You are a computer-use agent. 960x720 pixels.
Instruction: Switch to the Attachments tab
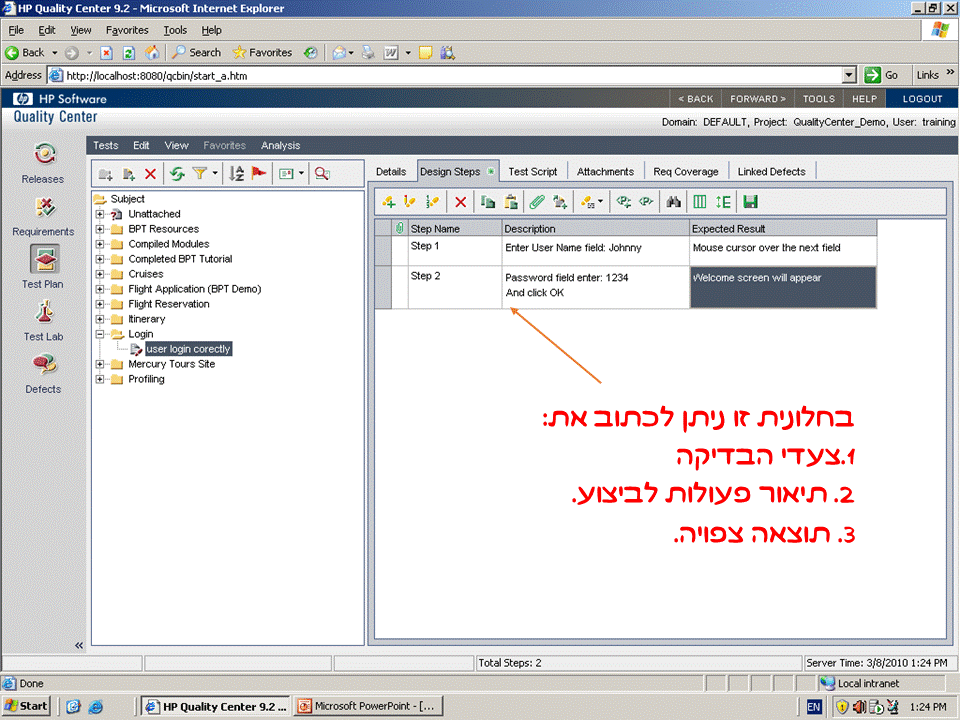click(x=605, y=172)
